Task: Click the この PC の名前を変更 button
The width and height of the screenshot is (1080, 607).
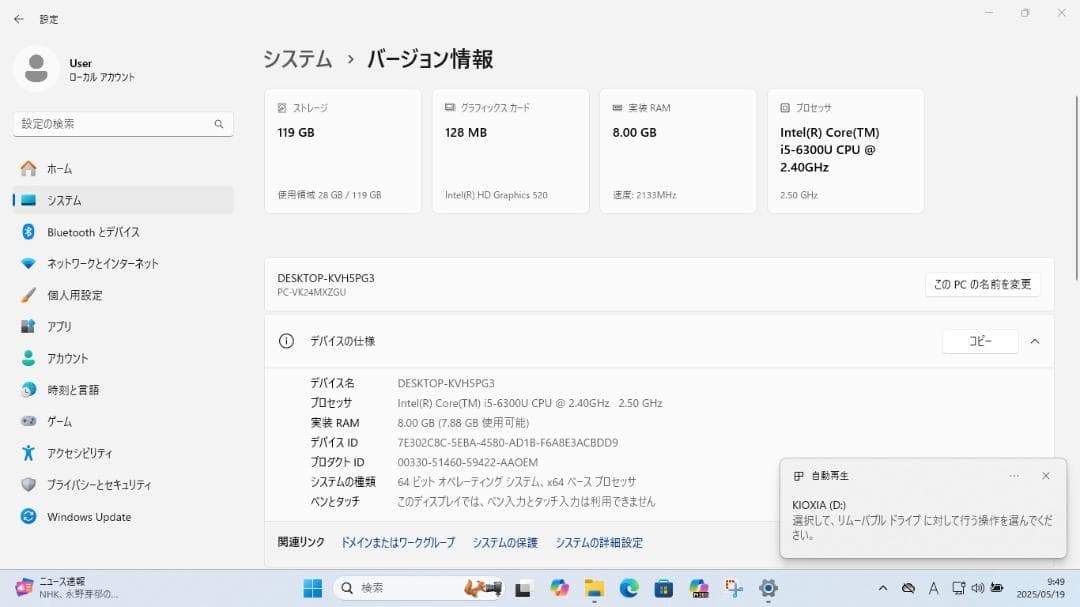Action: coord(982,284)
